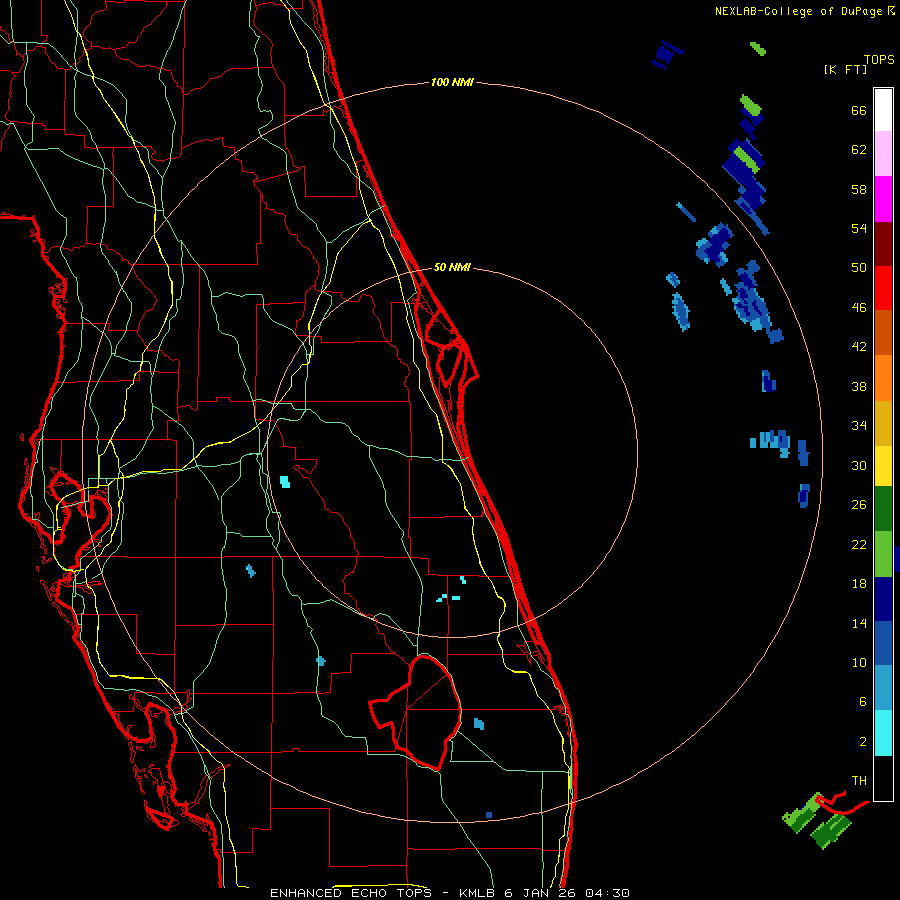Select the light green 18-22 kft swatch
Image resolution: width=900 pixels, height=900 pixels.
point(883,554)
